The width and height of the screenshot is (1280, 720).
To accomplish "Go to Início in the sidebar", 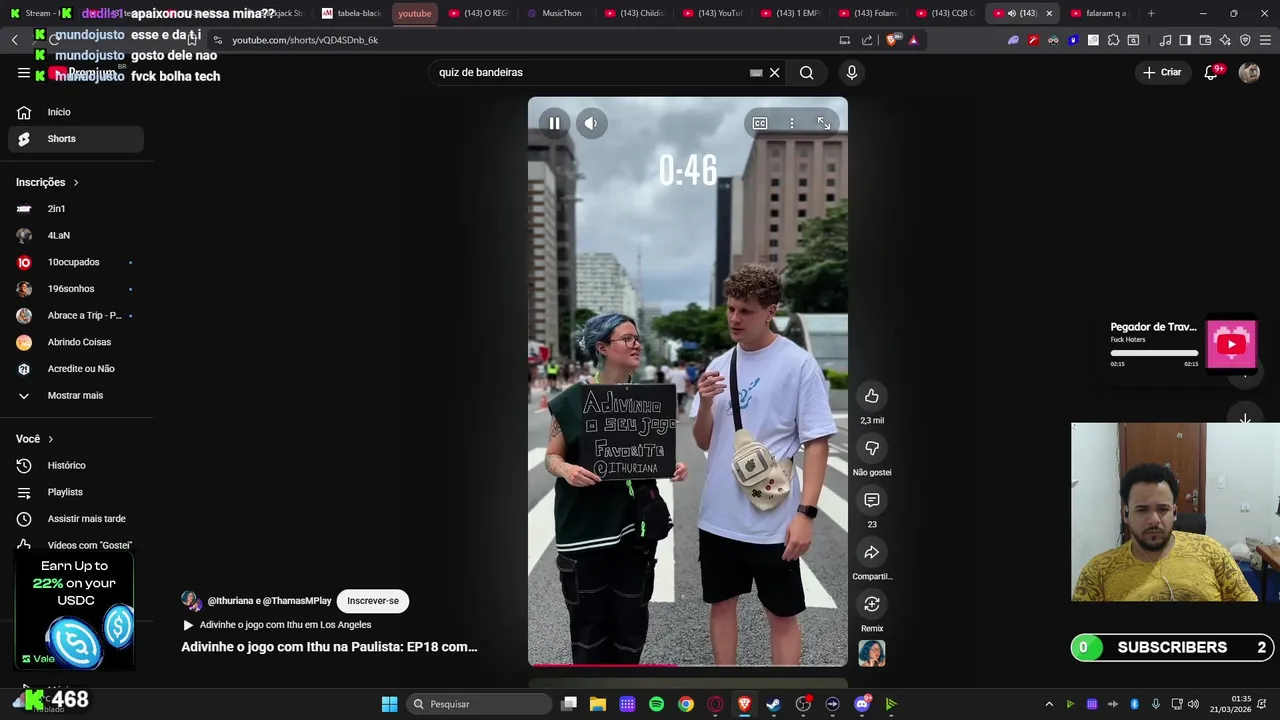I will coord(76,112).
